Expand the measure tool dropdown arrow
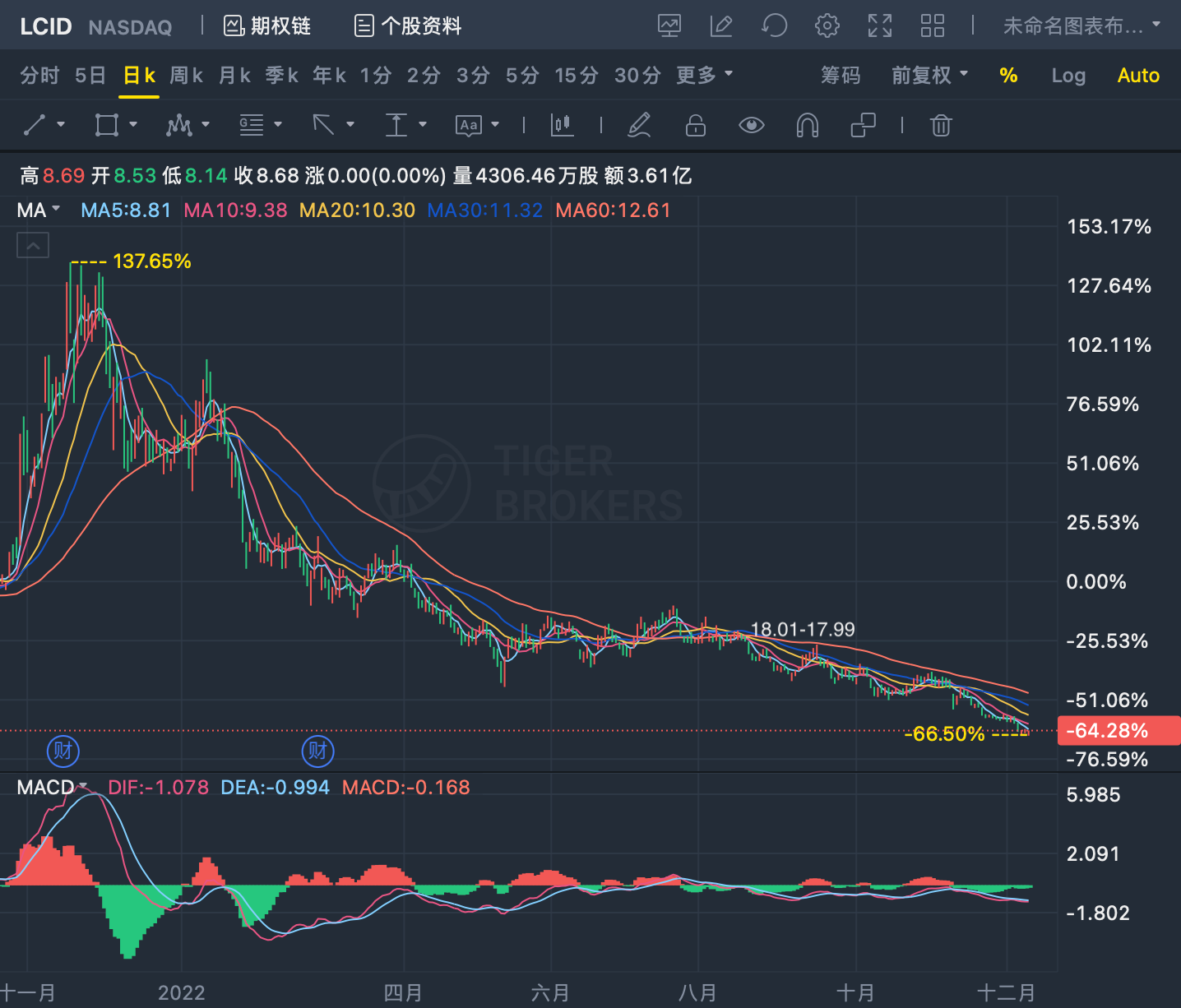Screen dimensions: 1181x1008 coord(423,124)
